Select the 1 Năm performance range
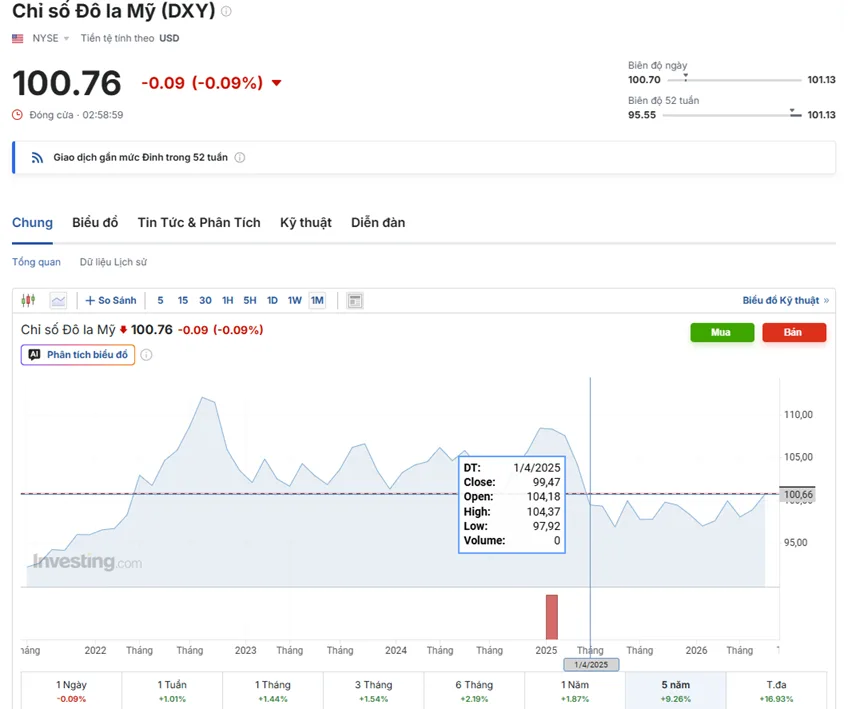Viewport: 848px width, 709px height. pos(575,691)
